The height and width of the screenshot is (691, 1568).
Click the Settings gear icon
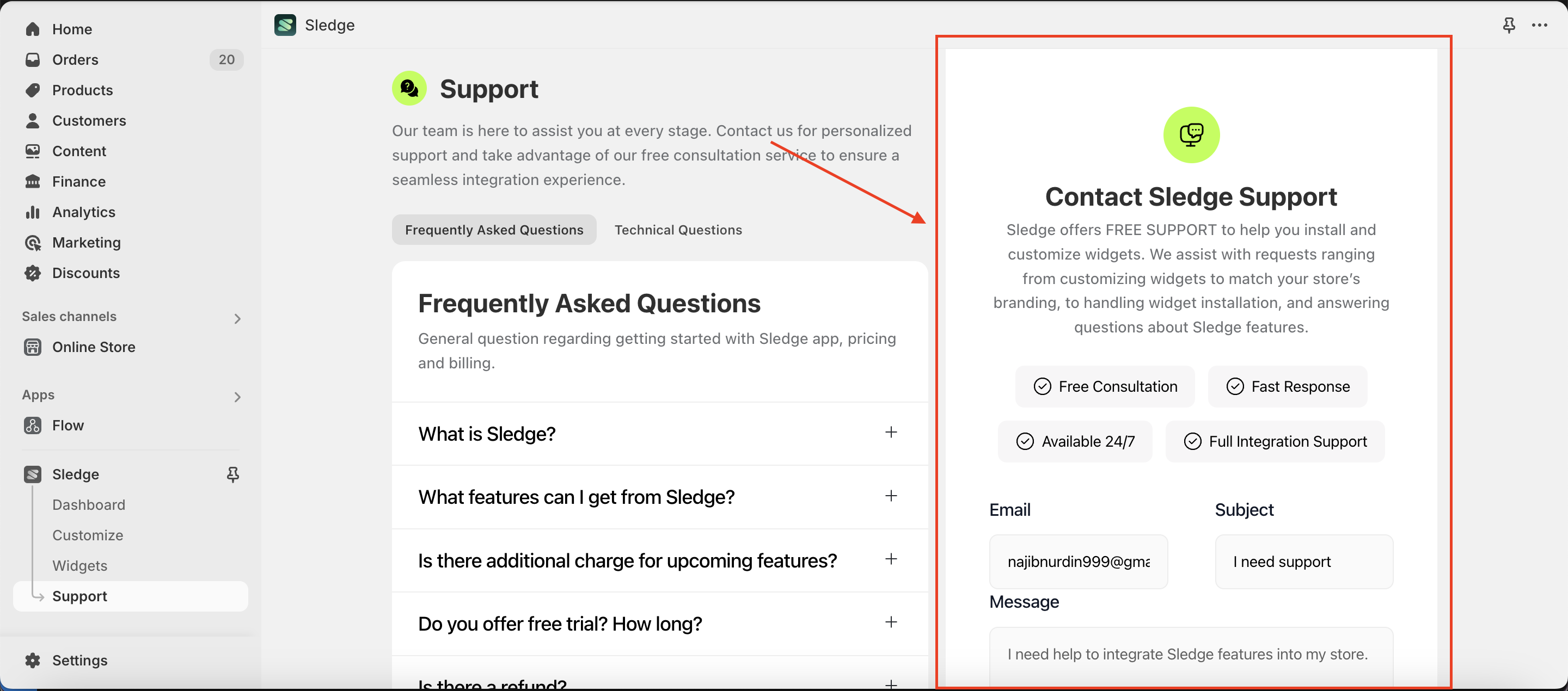(x=33, y=660)
